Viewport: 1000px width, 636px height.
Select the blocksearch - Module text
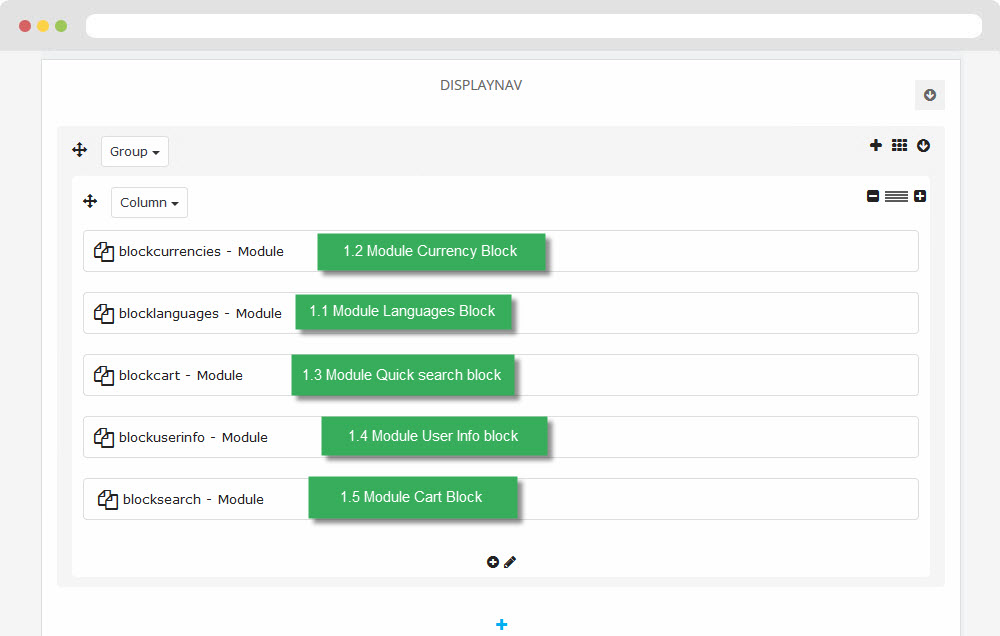pos(193,499)
